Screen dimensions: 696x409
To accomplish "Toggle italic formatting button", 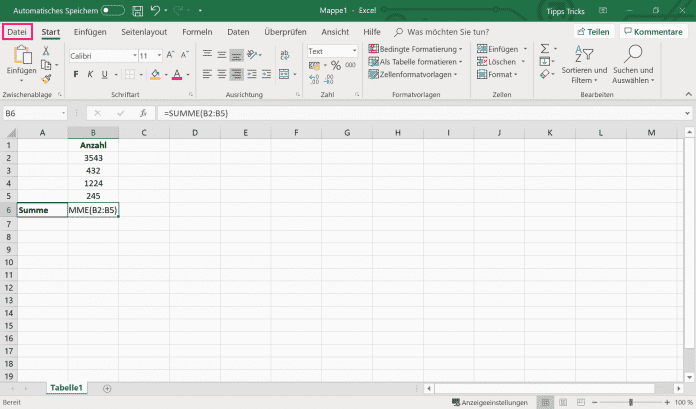I will (90, 74).
